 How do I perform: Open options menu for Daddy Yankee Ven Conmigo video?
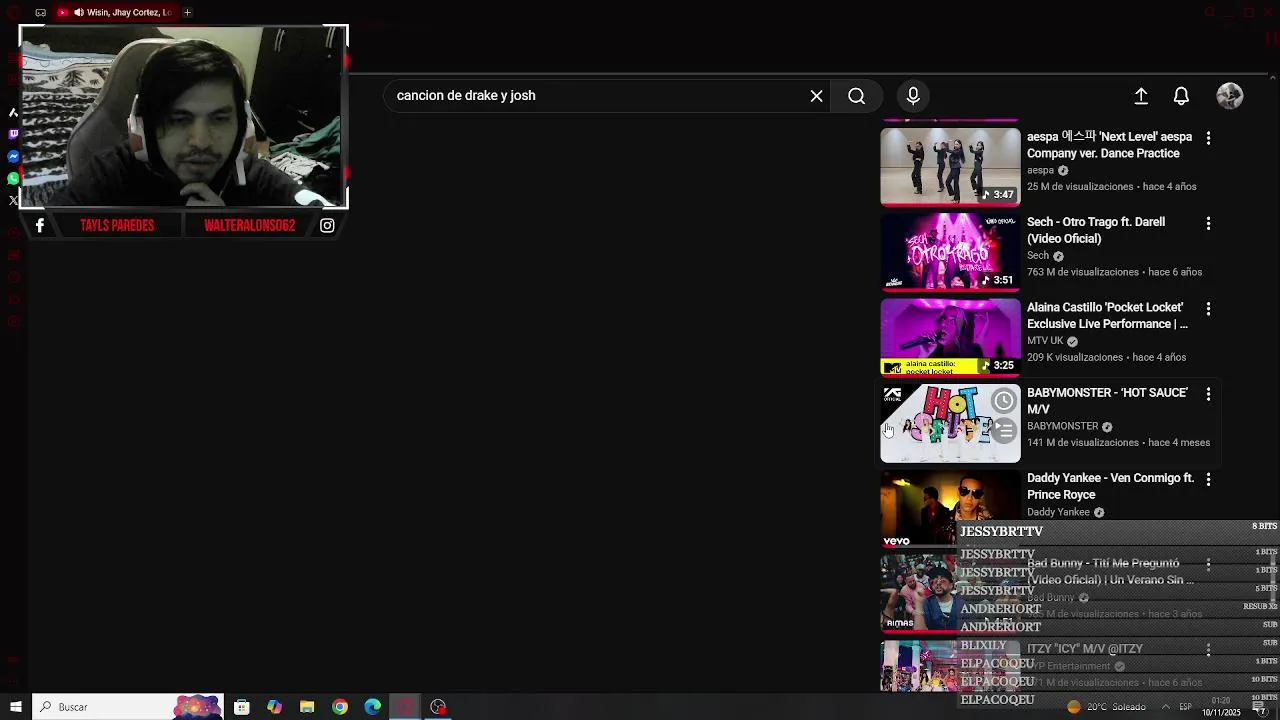pyautogui.click(x=1208, y=480)
